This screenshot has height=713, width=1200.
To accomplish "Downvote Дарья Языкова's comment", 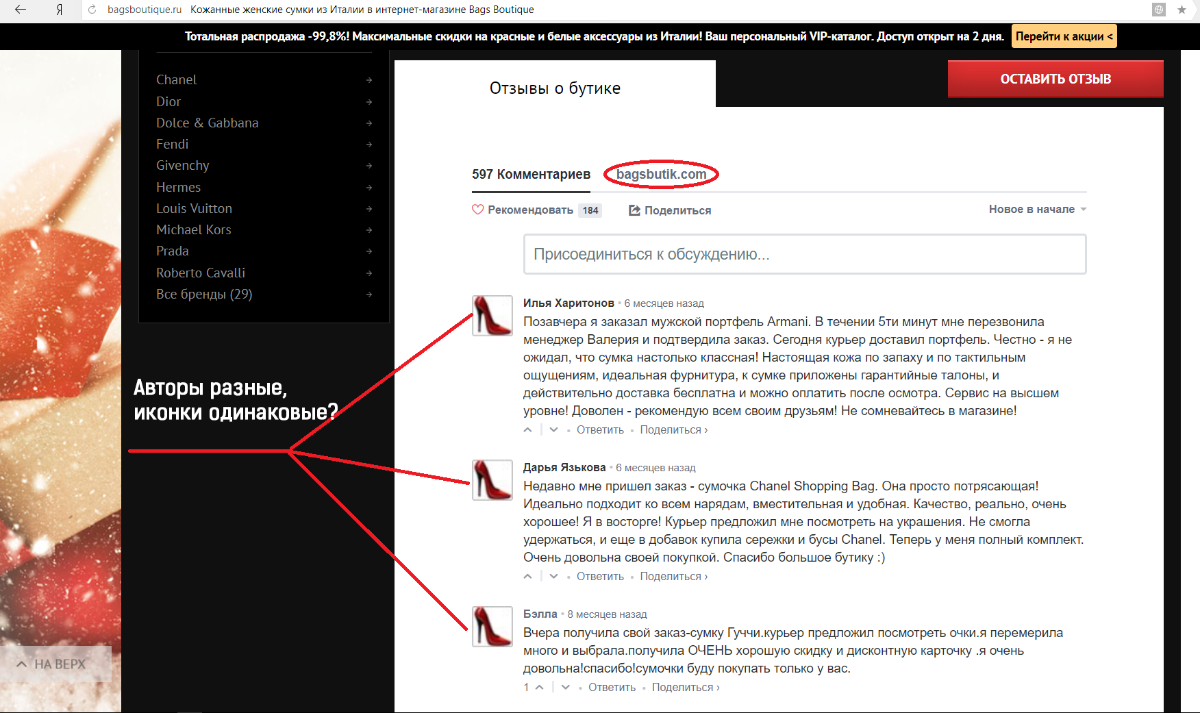I will click(552, 576).
